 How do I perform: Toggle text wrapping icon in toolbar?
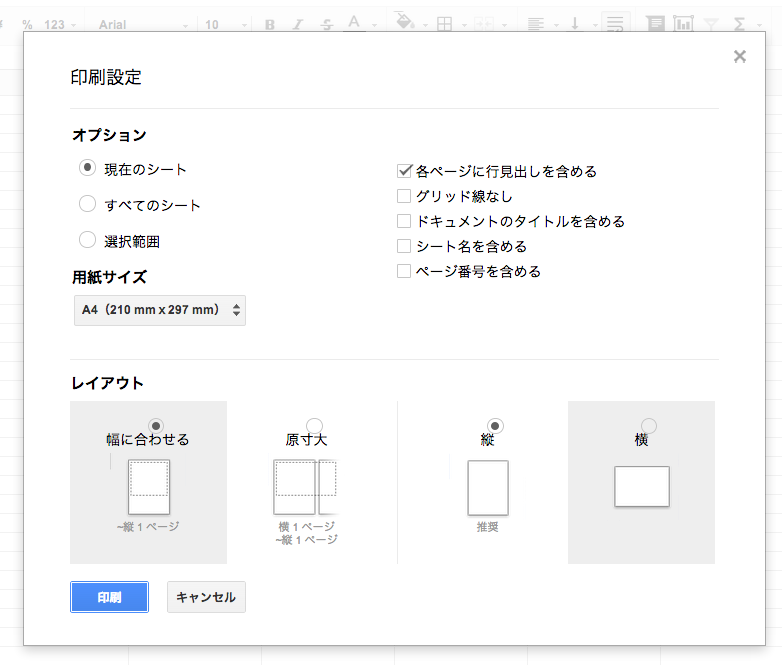click(x=615, y=23)
